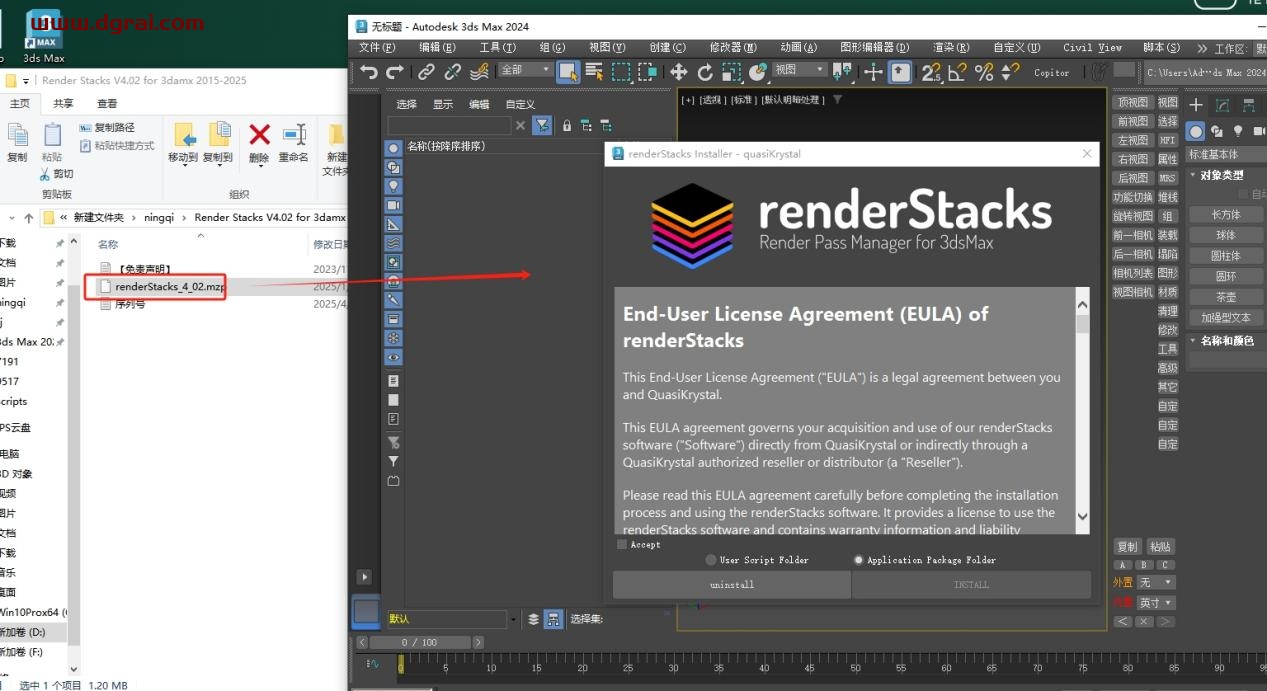Screen dimensions: 1267x691
Task: Click frame 0 / 100 time slider
Action: 420,642
